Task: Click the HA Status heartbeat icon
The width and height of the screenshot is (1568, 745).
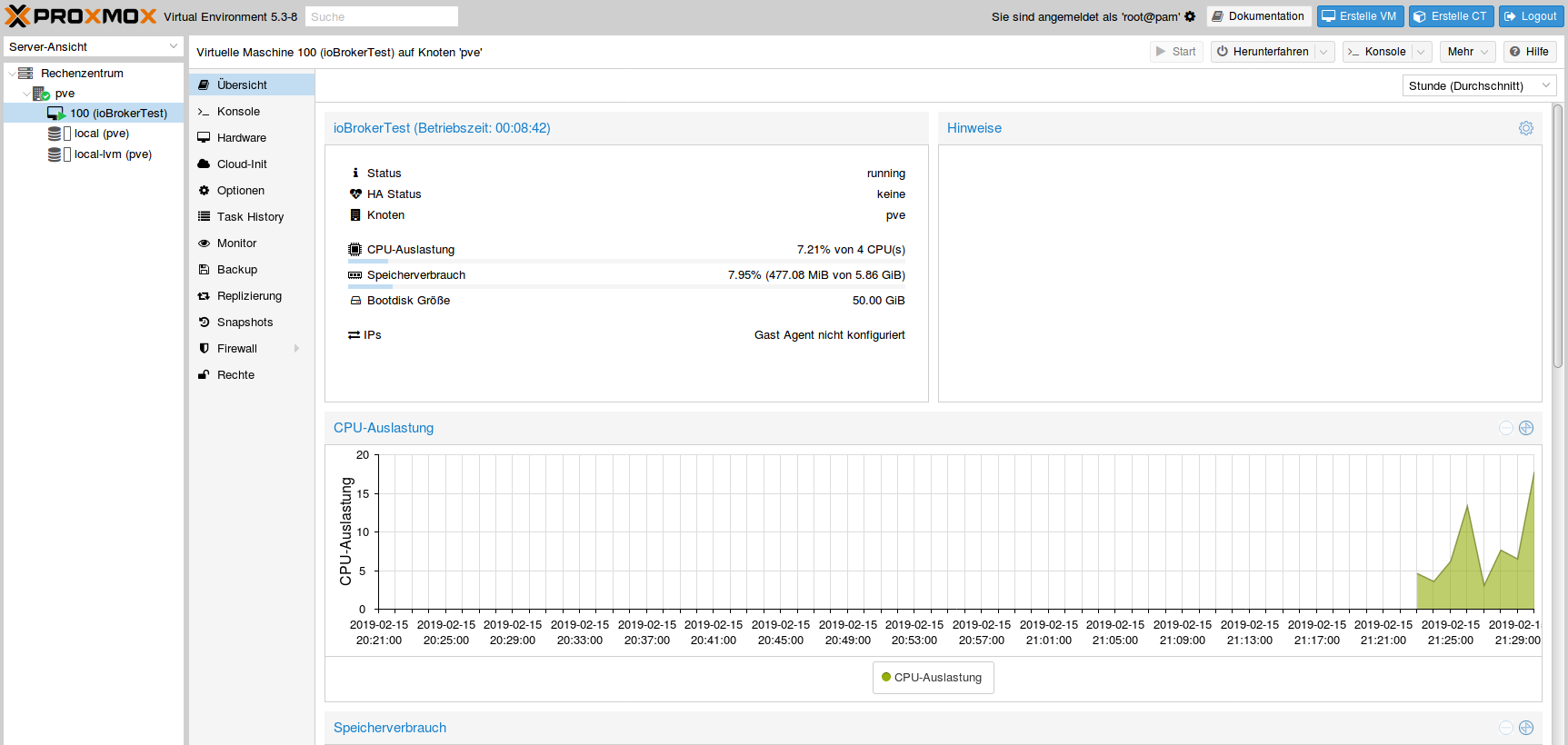Action: click(355, 194)
